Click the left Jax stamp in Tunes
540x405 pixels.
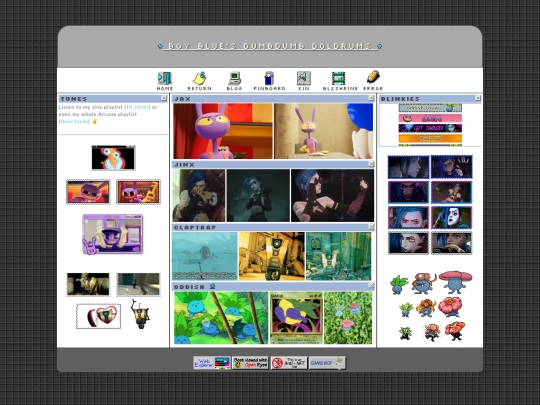tap(88, 192)
